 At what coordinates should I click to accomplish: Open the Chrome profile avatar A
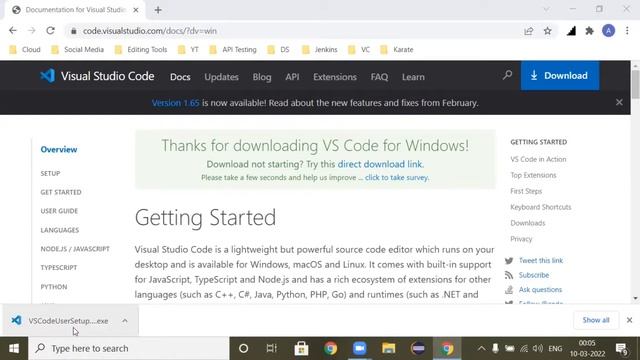click(608, 31)
